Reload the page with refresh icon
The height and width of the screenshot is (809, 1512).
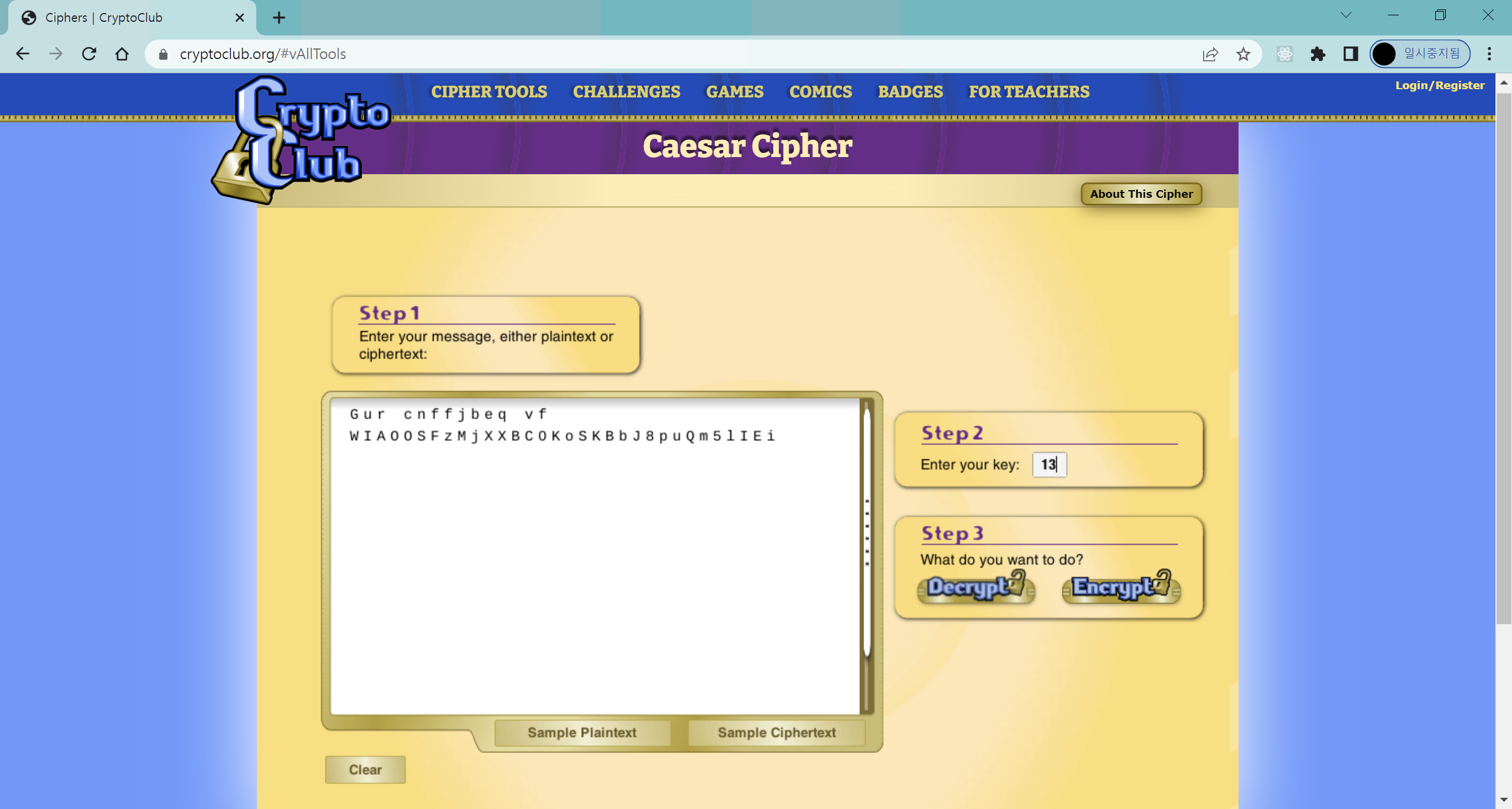pyautogui.click(x=89, y=54)
